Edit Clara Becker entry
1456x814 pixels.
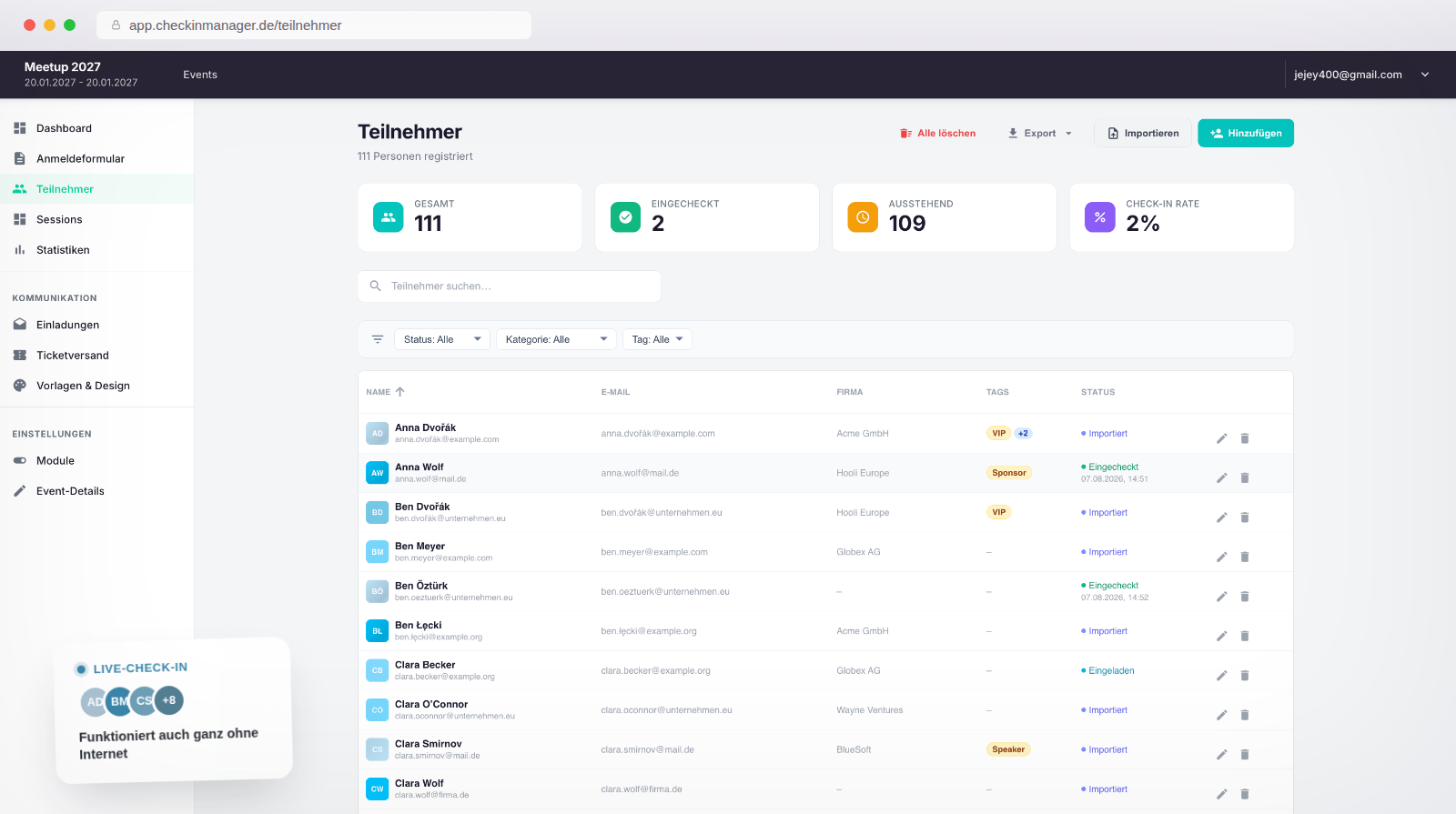point(1222,676)
